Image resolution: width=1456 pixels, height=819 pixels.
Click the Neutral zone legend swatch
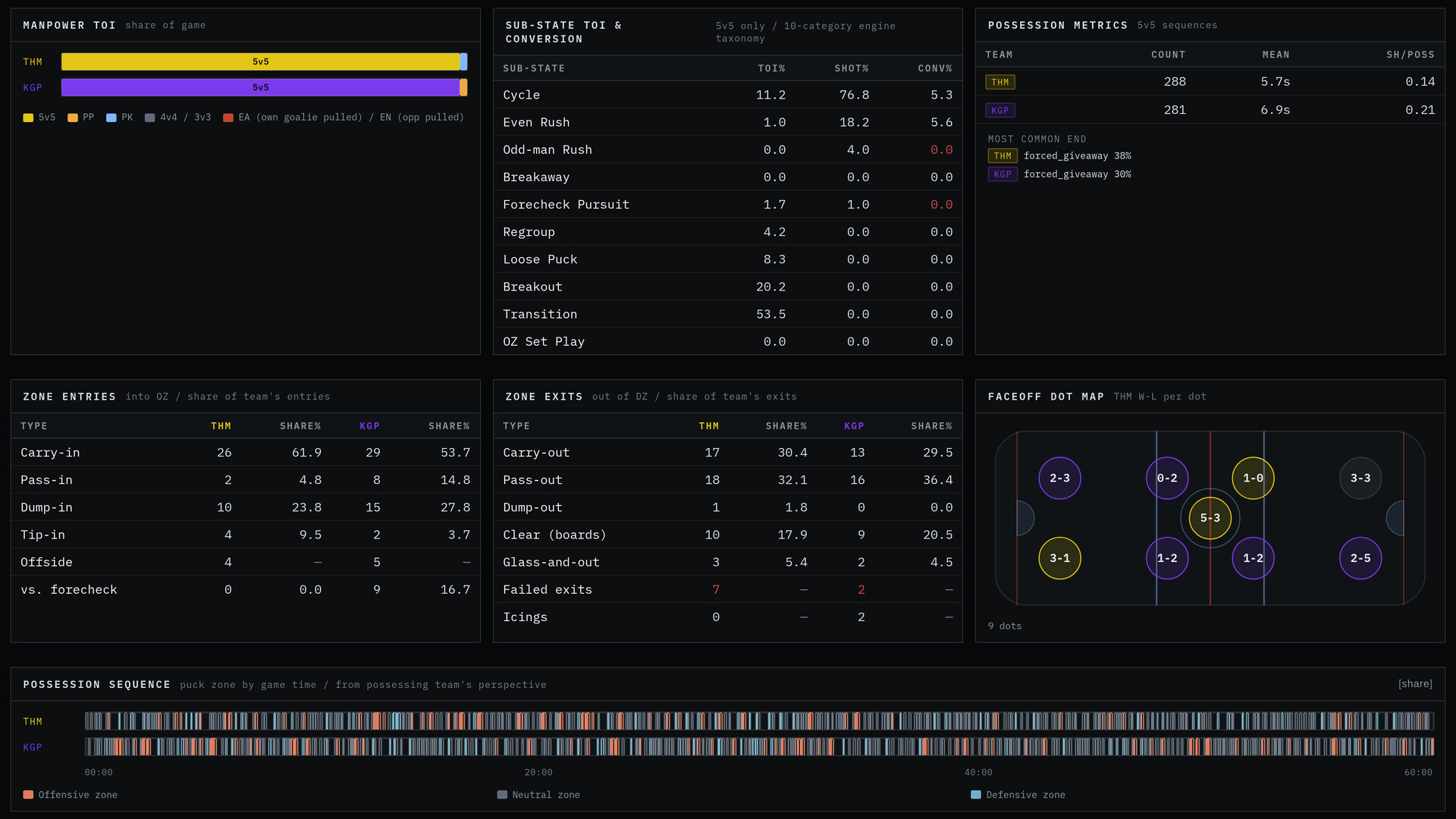coord(502,795)
